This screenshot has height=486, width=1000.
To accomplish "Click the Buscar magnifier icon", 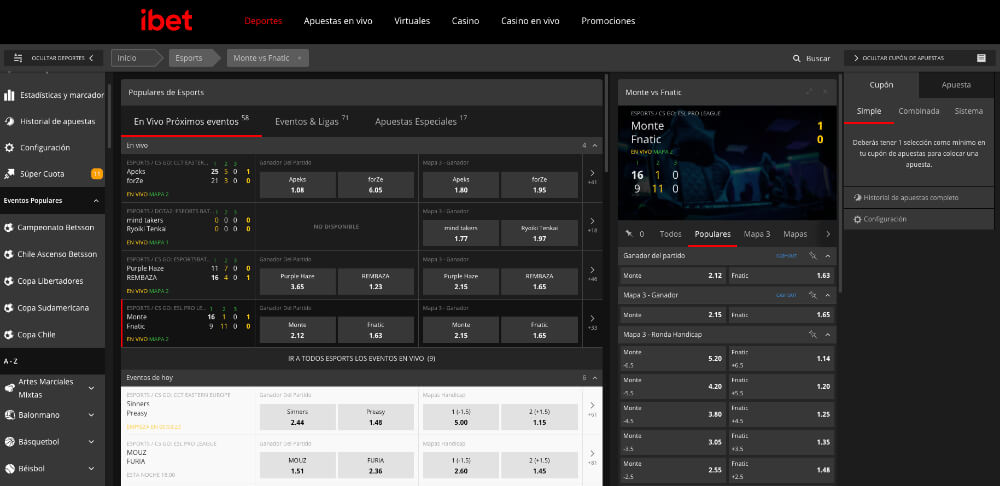I will 797,58.
